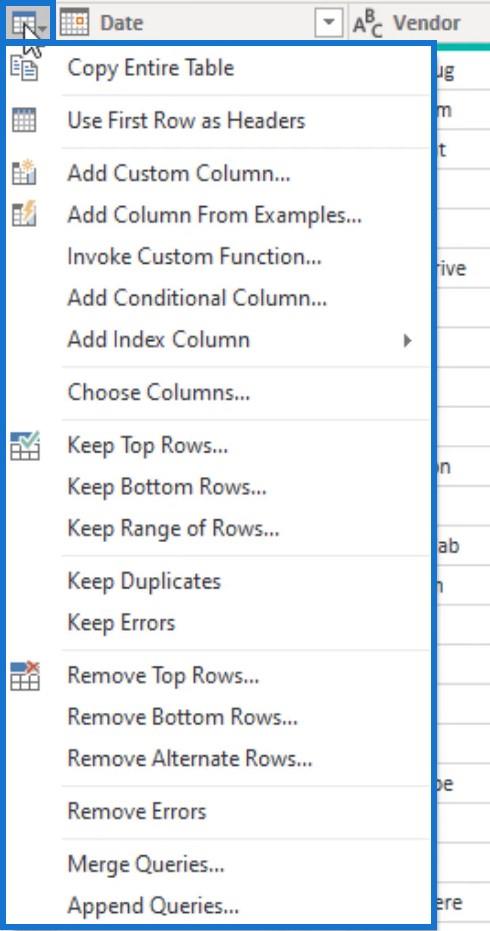Open the Date column filter dropdown
This screenshot has width=490, height=931.
click(329, 24)
